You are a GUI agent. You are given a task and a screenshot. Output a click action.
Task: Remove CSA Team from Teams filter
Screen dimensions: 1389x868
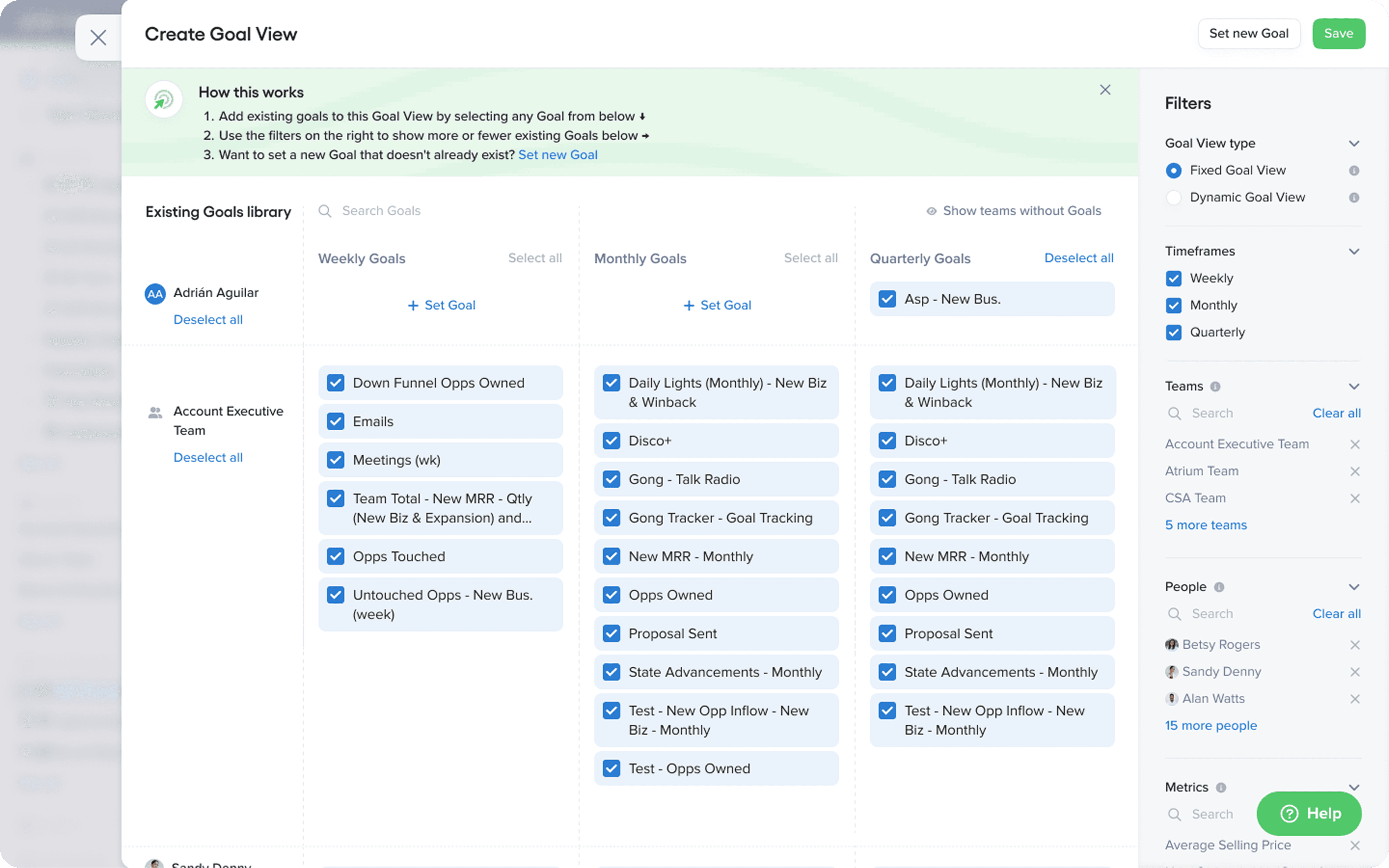click(x=1354, y=498)
